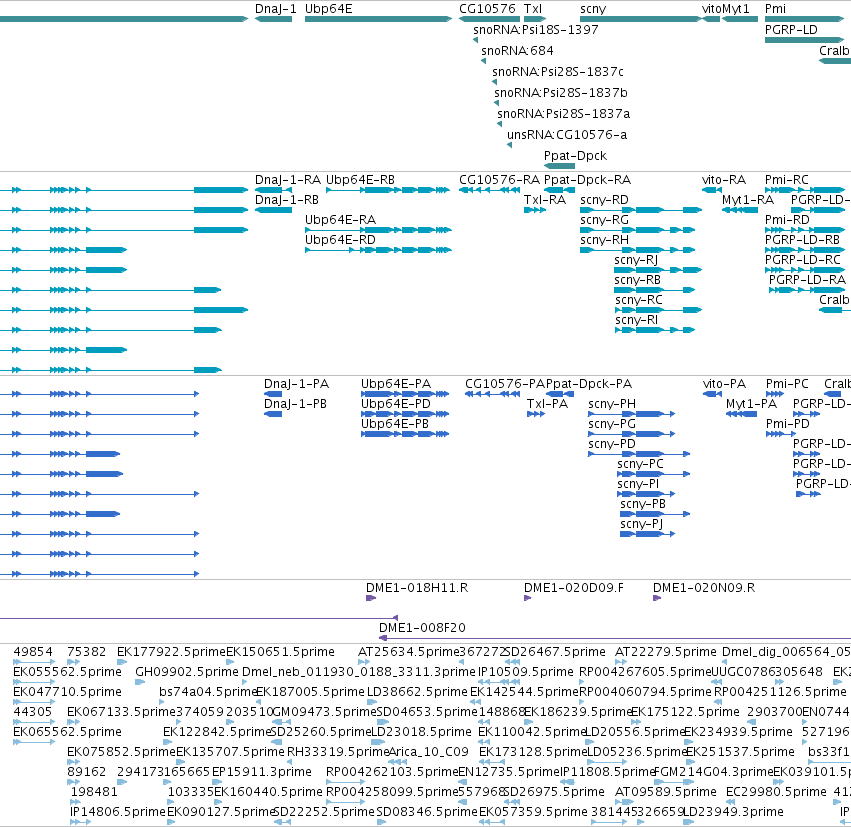Select the Ubp64E gene feature
The image size is (851, 827).
pyautogui.click(x=378, y=19)
